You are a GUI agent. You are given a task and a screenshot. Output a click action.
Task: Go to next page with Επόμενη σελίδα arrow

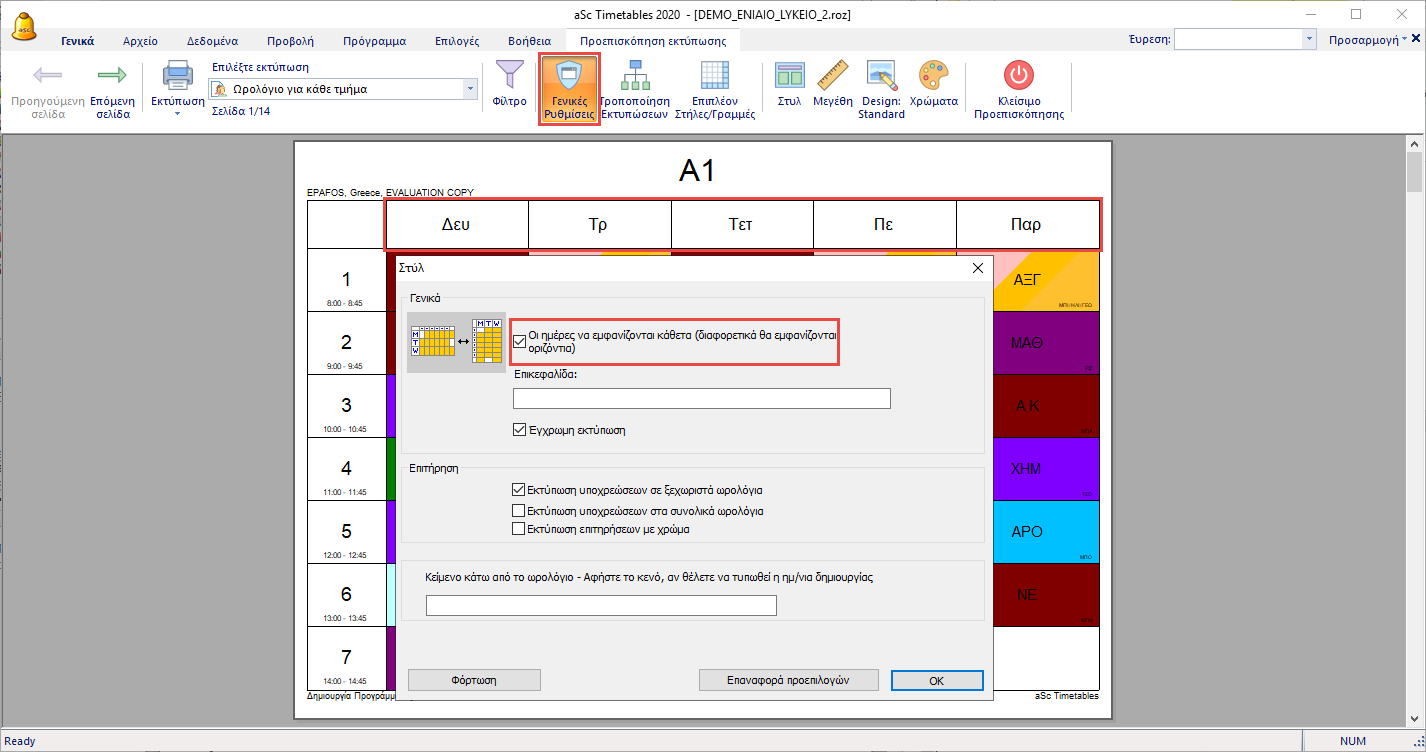point(112,76)
